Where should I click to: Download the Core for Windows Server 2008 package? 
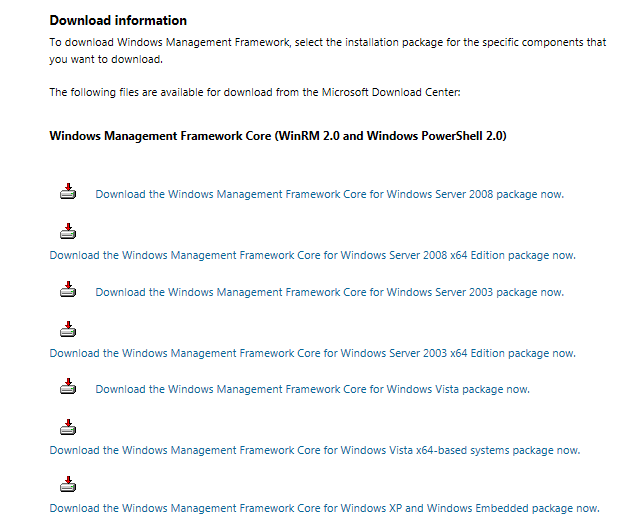329,194
